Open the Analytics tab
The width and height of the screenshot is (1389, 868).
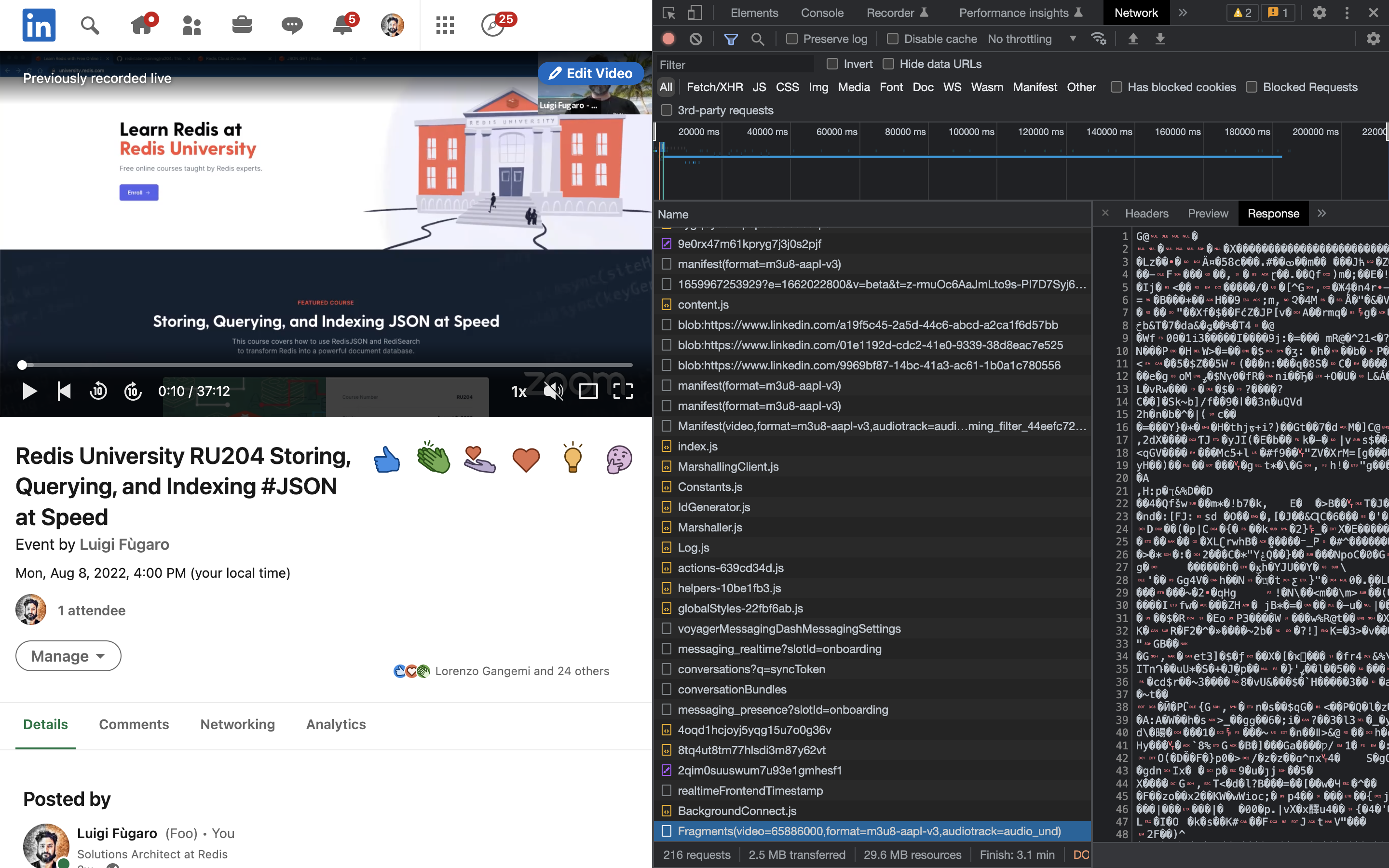click(x=336, y=724)
